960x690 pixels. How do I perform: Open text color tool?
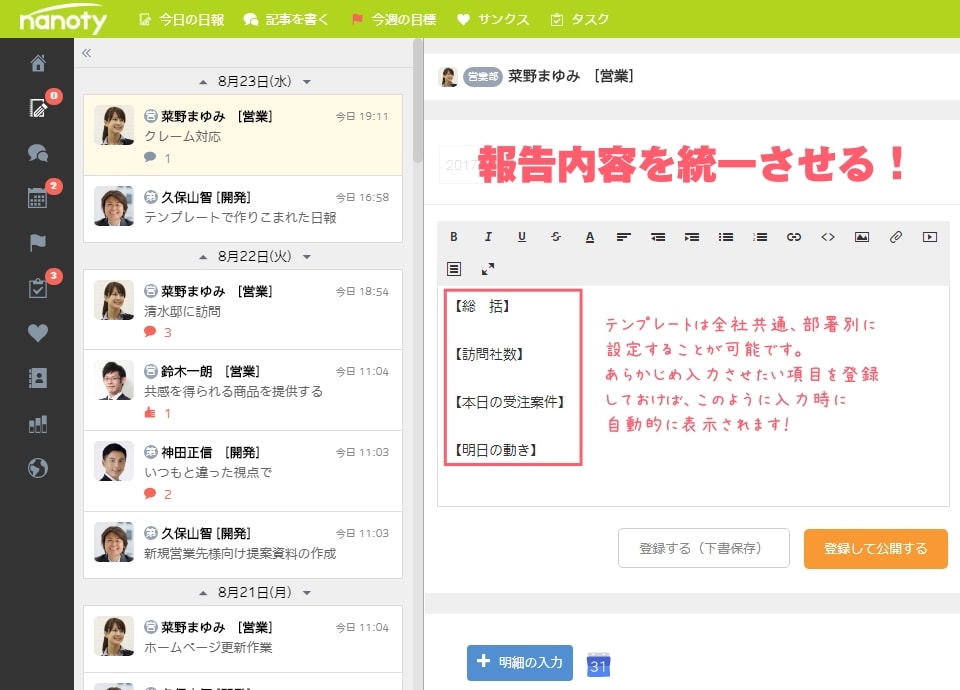point(590,237)
